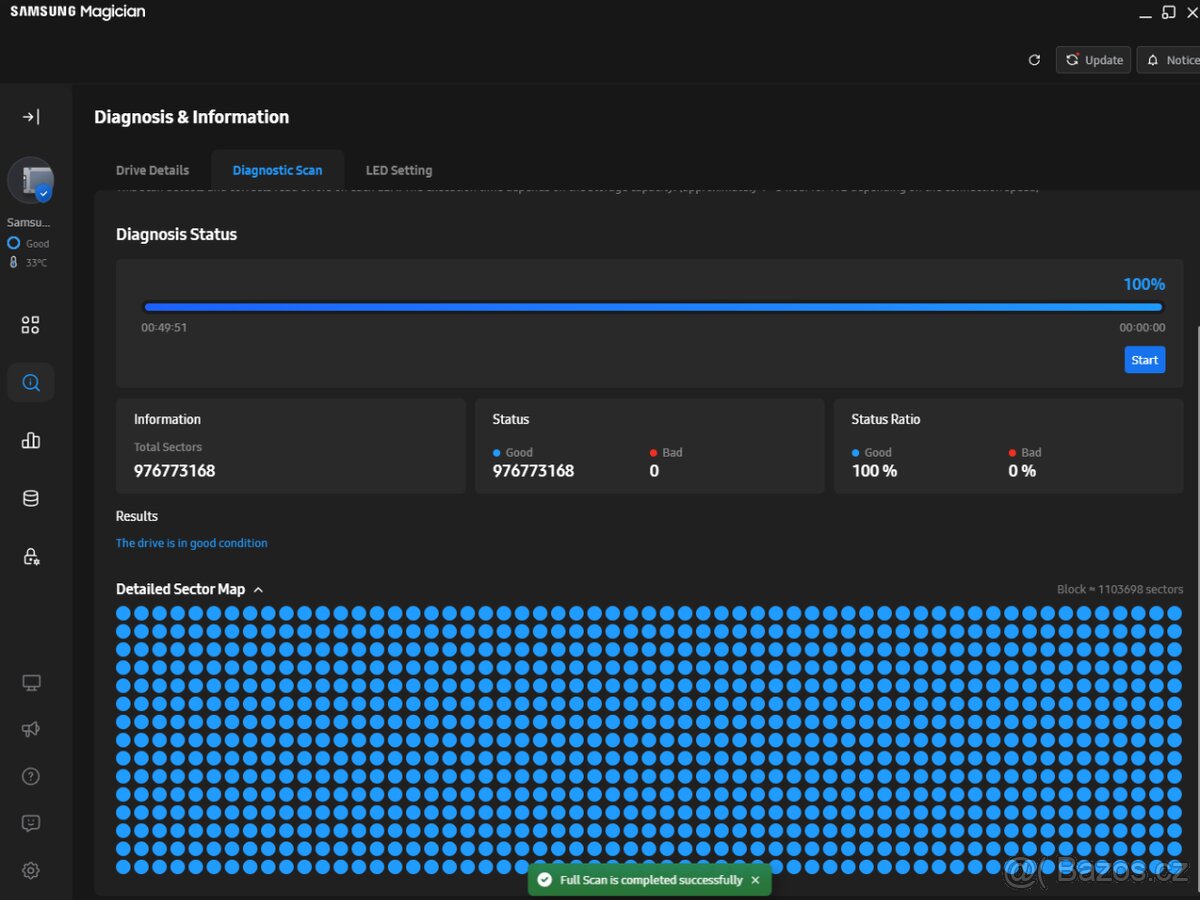Open the database cylinder icon in sidebar

[31, 498]
